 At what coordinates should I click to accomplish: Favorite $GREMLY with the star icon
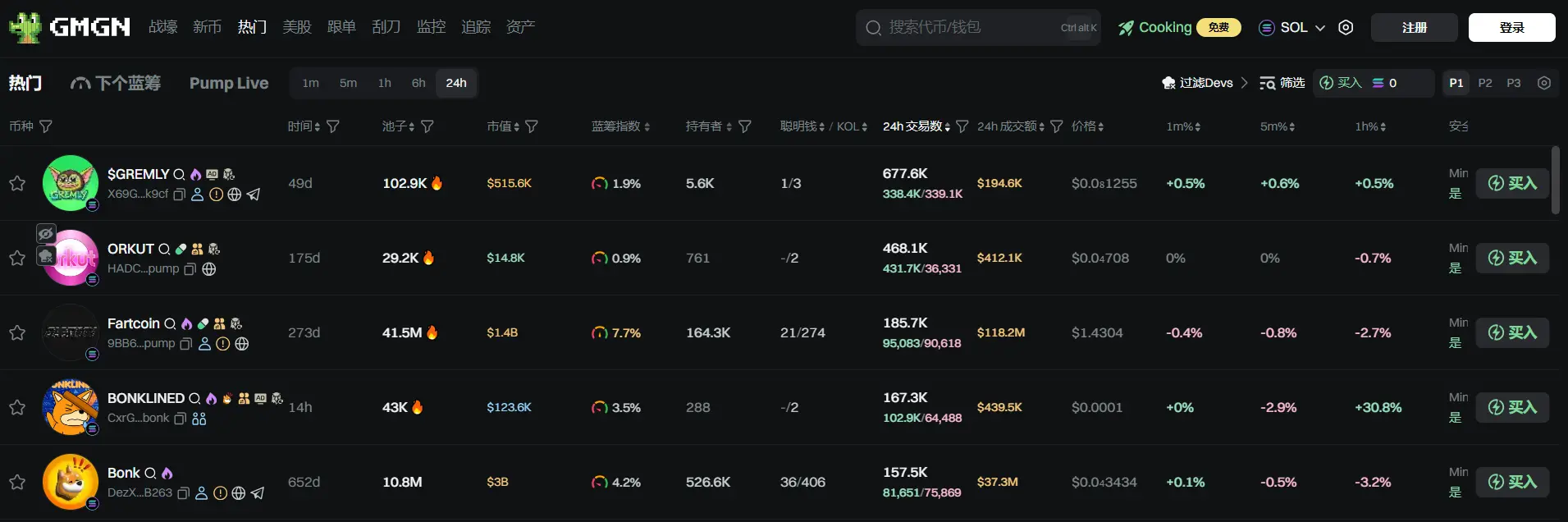pos(17,183)
